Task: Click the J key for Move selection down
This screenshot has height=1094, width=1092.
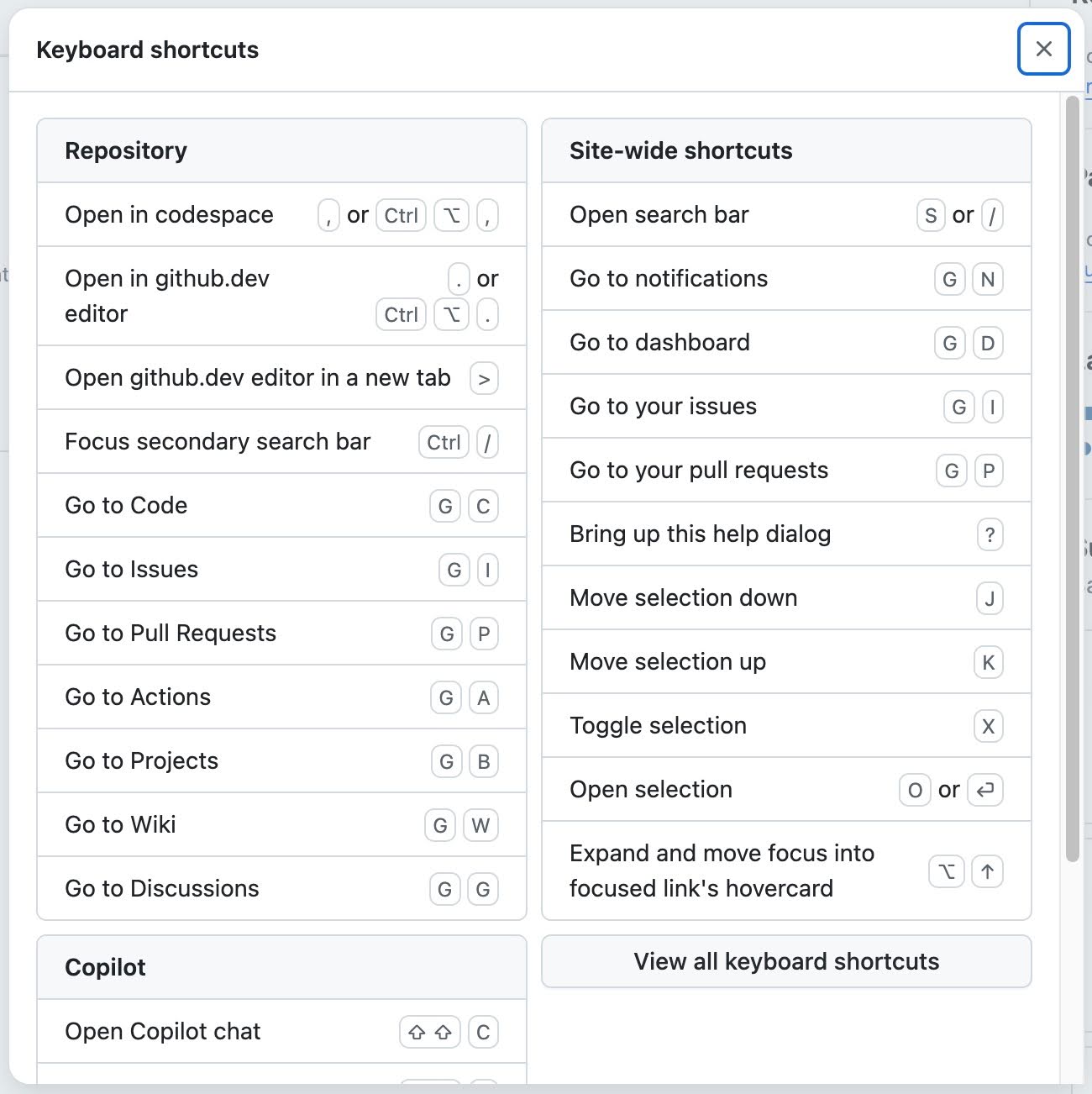Action: [990, 598]
